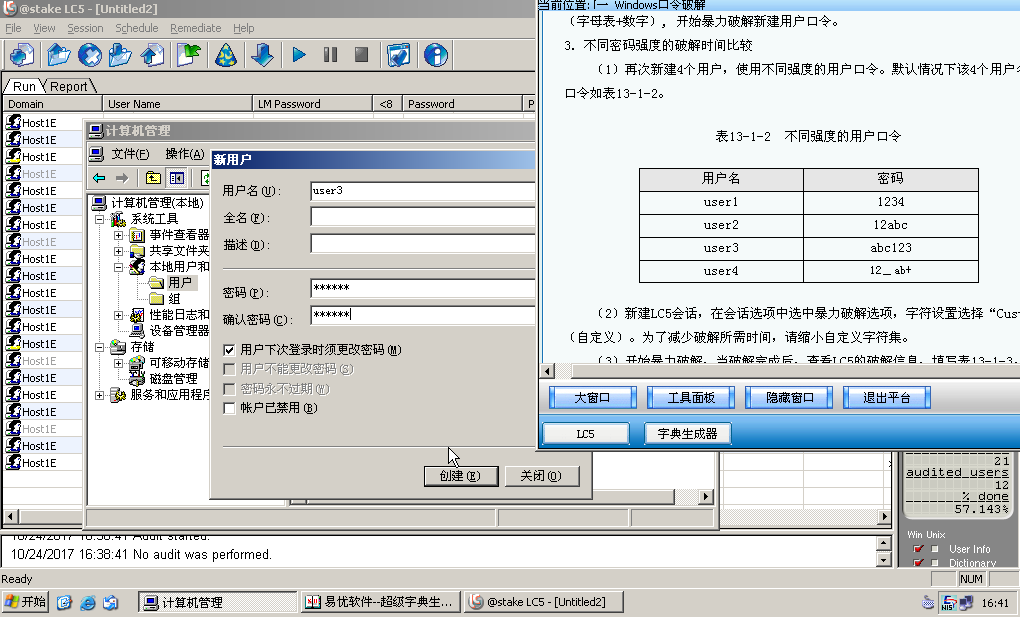The height and width of the screenshot is (617, 1020).
Task: Click 字典生成器 button
Action: [x=688, y=433]
